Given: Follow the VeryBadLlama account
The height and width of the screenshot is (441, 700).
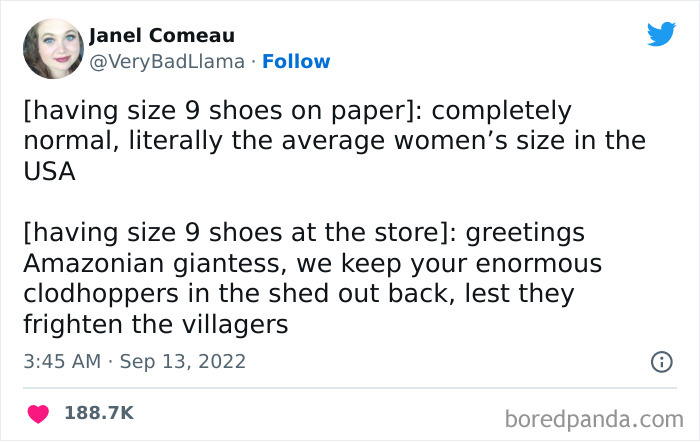Looking at the screenshot, I should (297, 62).
